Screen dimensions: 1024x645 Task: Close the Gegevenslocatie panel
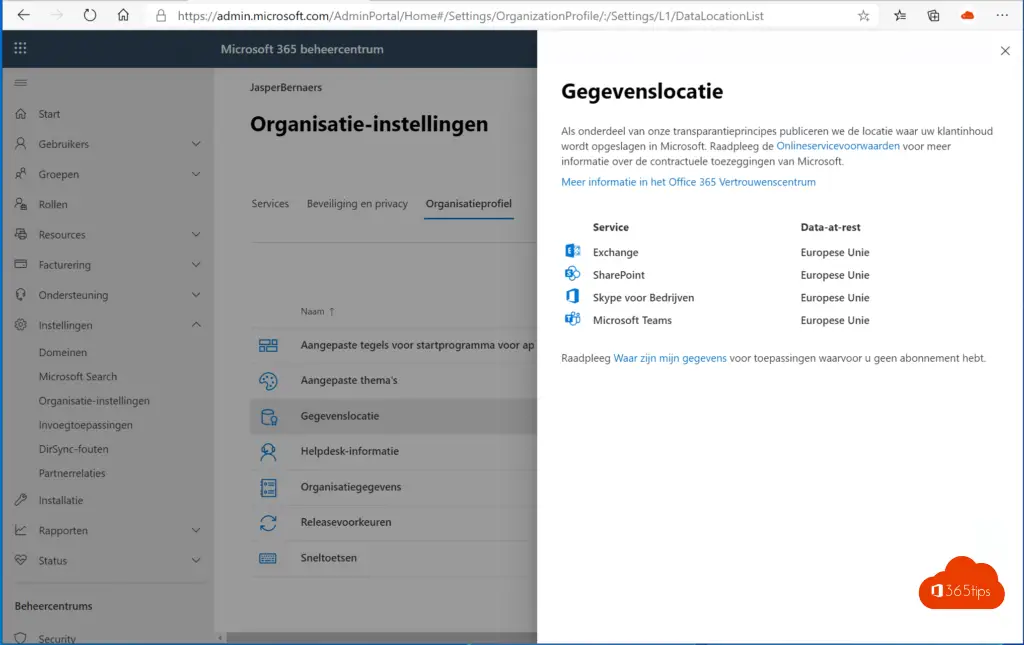pyautogui.click(x=1005, y=51)
